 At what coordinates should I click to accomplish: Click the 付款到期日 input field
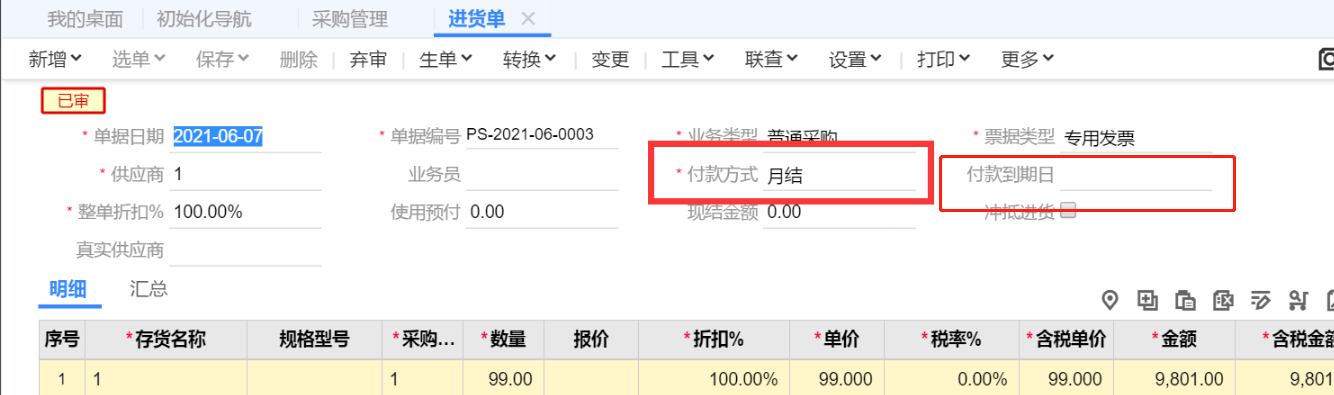coord(1136,176)
